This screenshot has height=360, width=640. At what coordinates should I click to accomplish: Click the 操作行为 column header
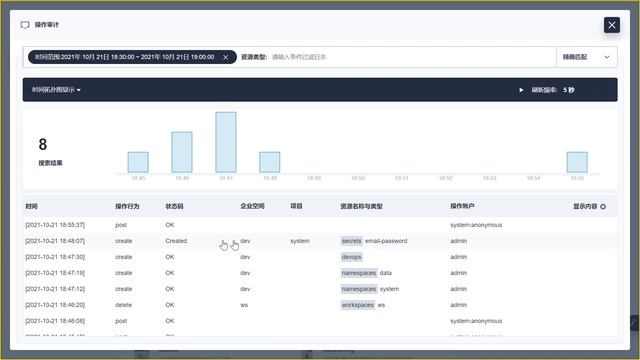click(x=127, y=207)
